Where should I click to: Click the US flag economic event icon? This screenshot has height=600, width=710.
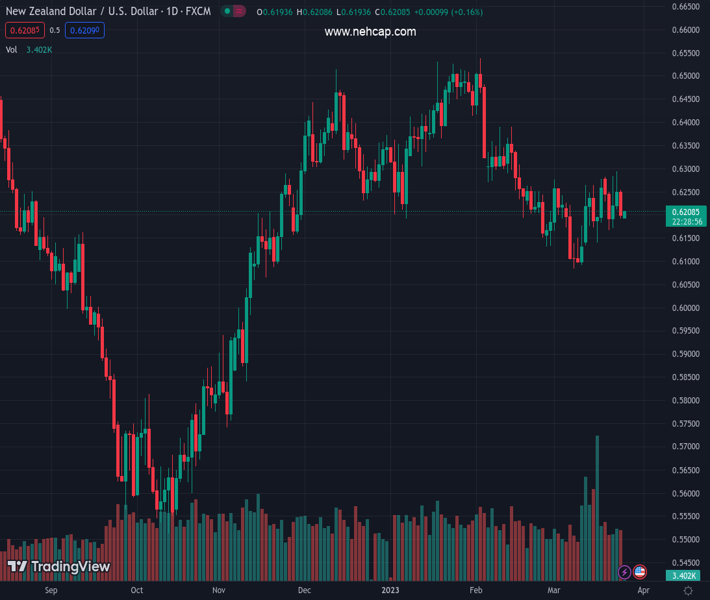pyautogui.click(x=640, y=572)
